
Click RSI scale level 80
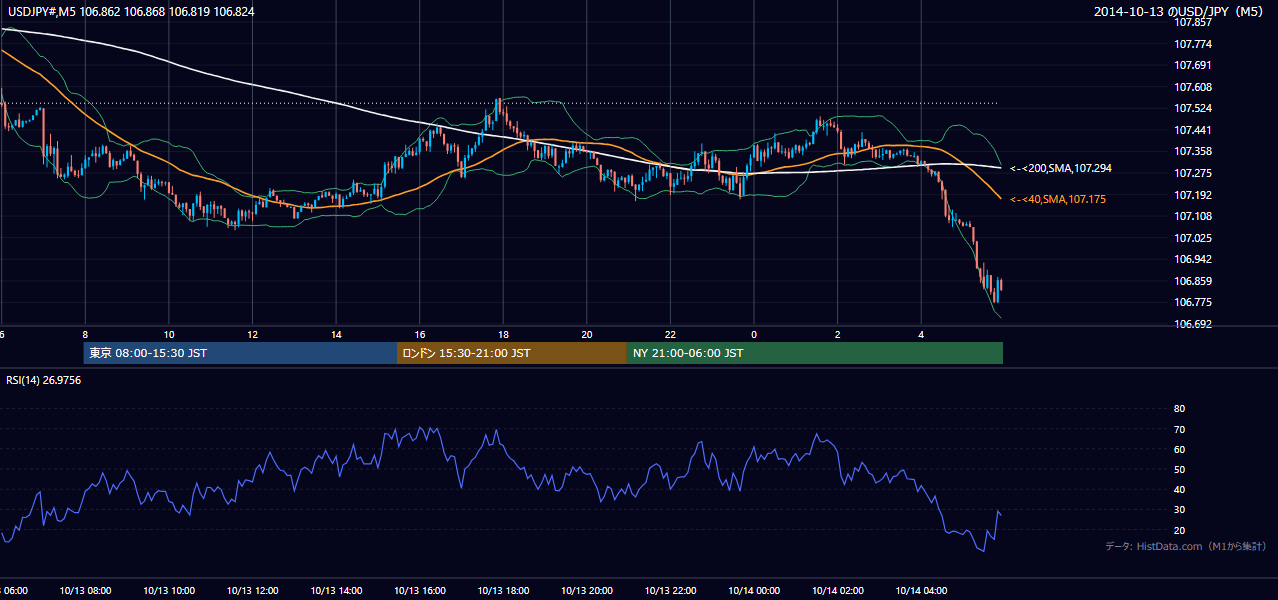1179,409
